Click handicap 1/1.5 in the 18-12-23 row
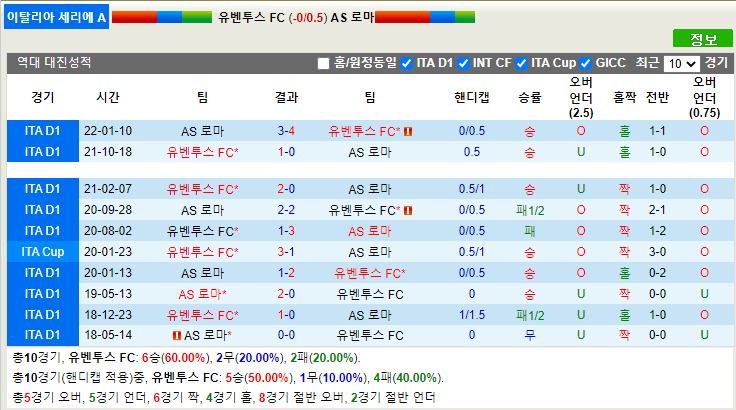 tap(472, 315)
